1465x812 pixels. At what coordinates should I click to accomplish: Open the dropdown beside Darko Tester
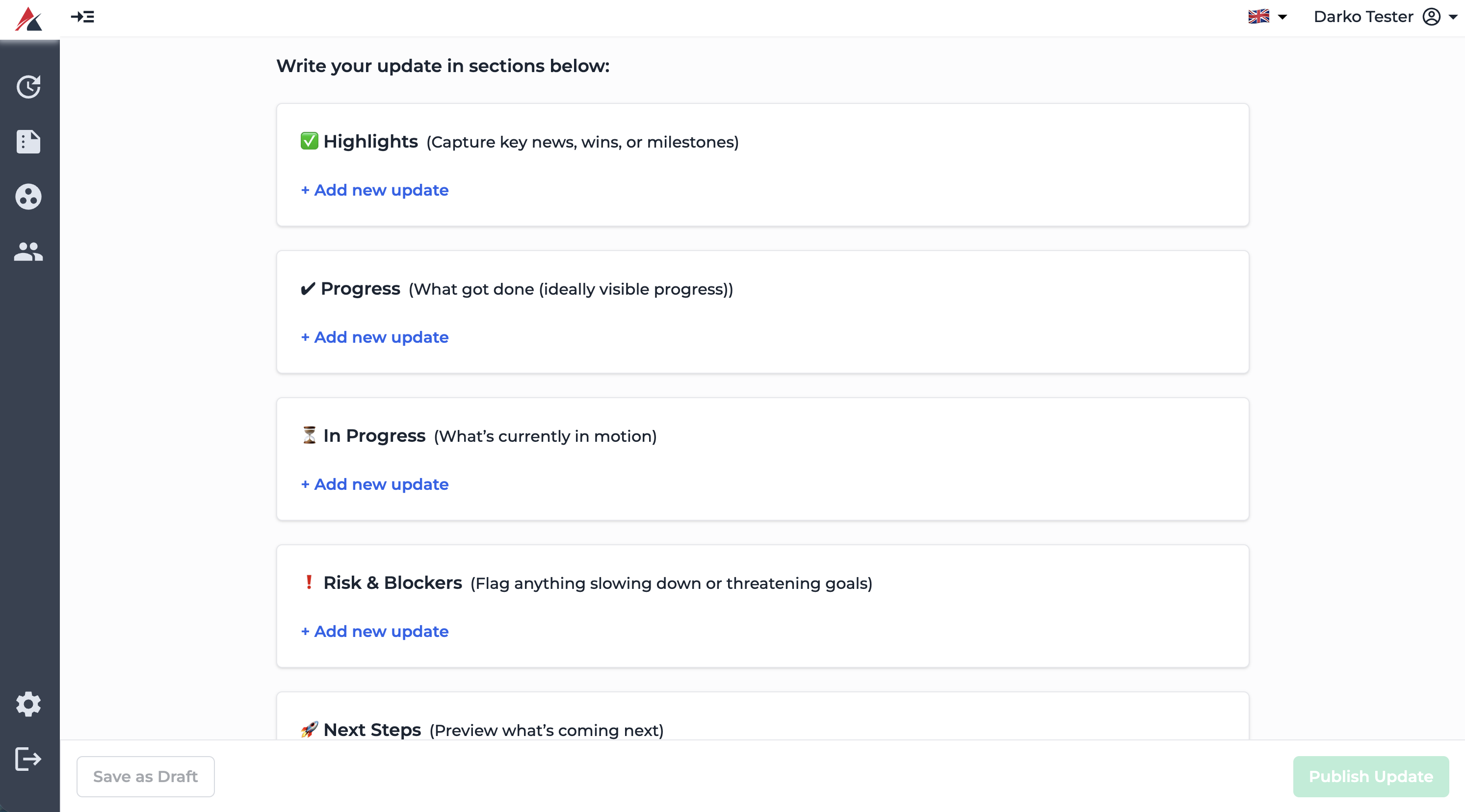pos(1454,18)
